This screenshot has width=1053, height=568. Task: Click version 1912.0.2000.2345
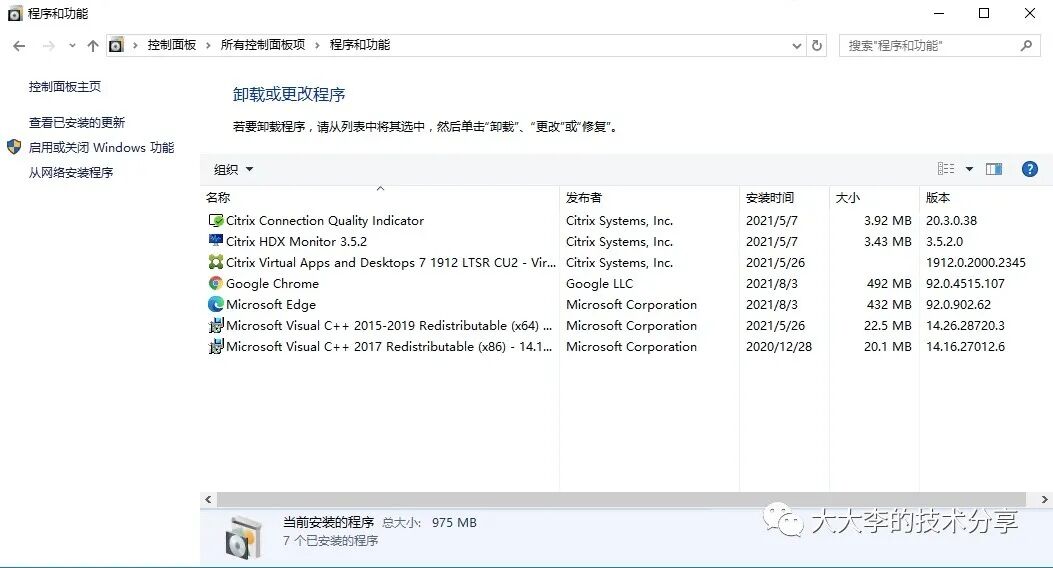pos(976,263)
